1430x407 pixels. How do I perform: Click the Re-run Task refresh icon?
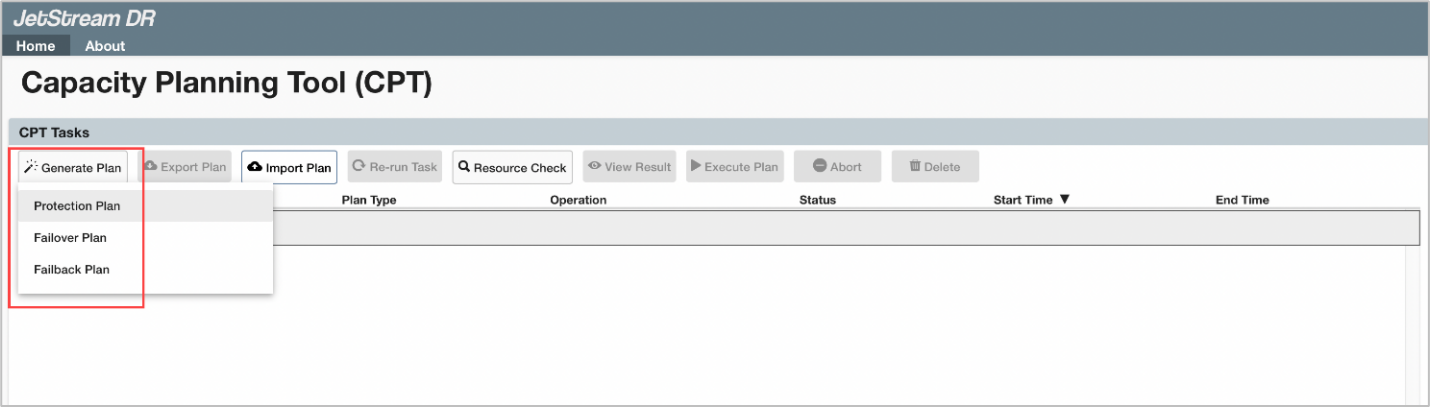(359, 166)
